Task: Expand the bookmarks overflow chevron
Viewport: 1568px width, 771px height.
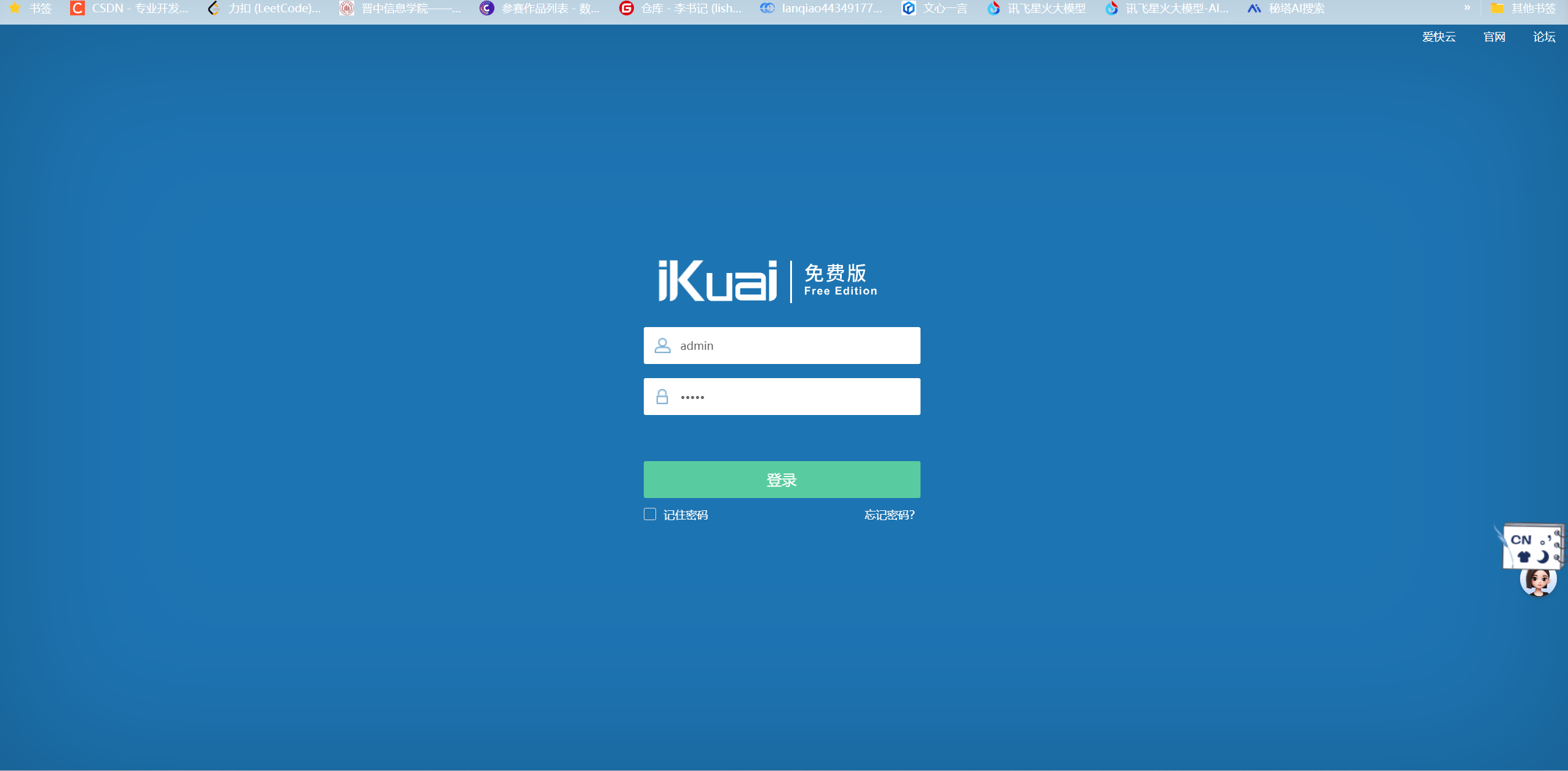Action: pyautogui.click(x=1467, y=8)
